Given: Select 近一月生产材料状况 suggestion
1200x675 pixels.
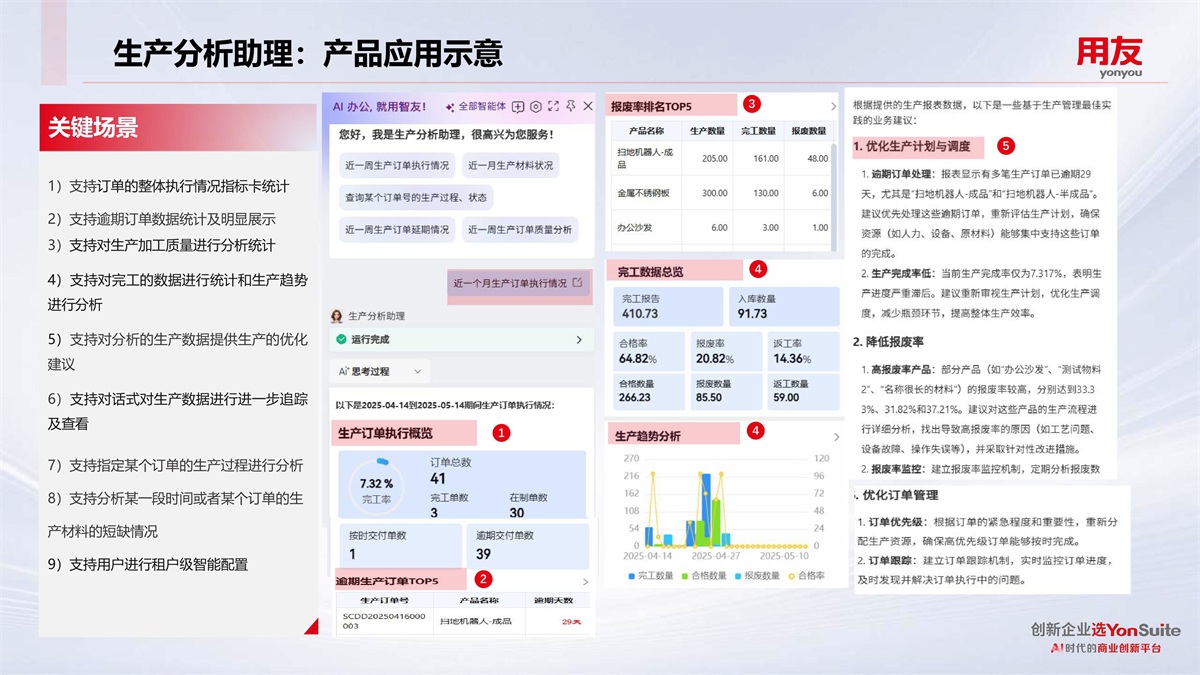Looking at the screenshot, I should coord(510,165).
